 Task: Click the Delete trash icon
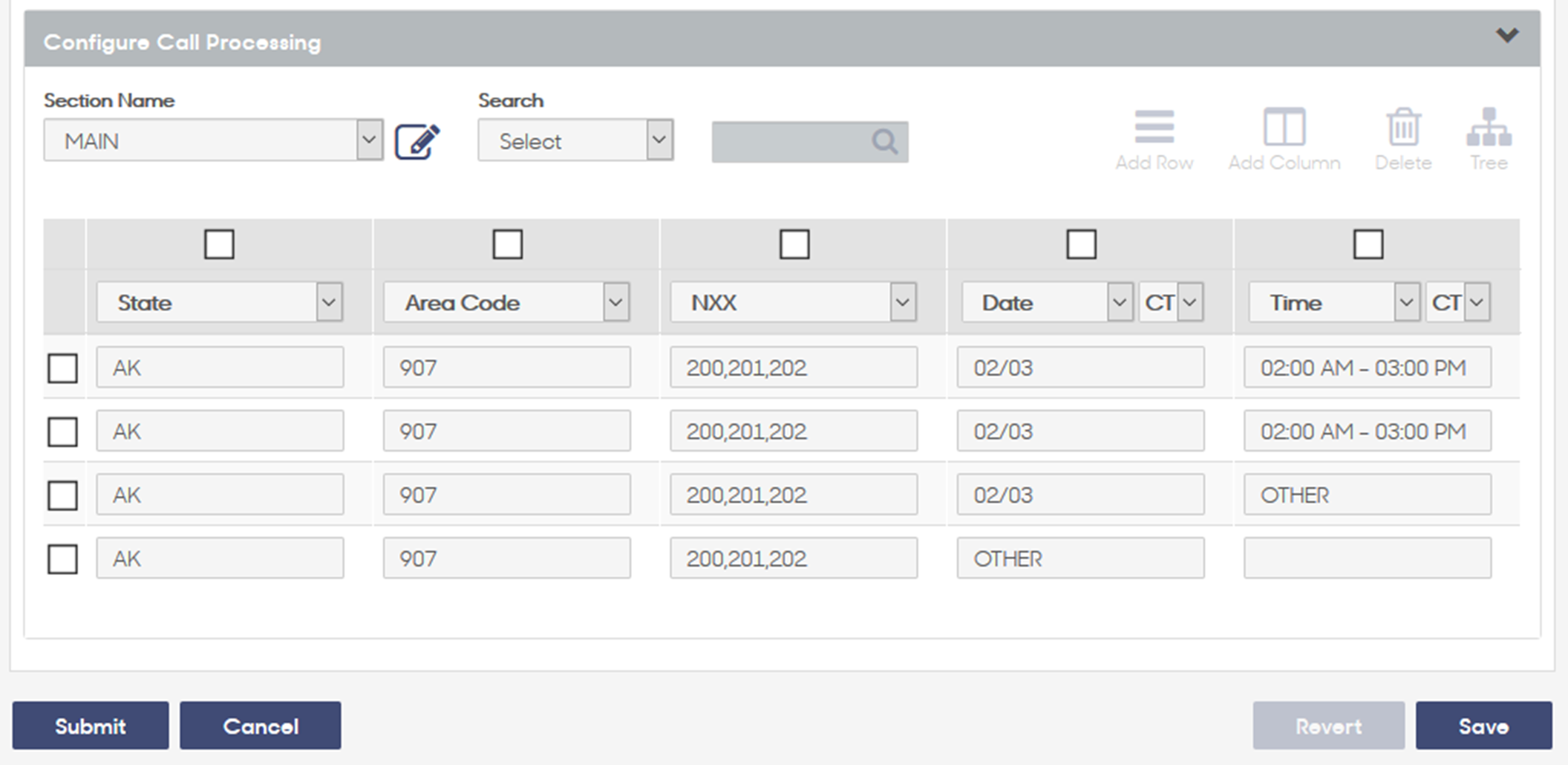(x=1403, y=127)
